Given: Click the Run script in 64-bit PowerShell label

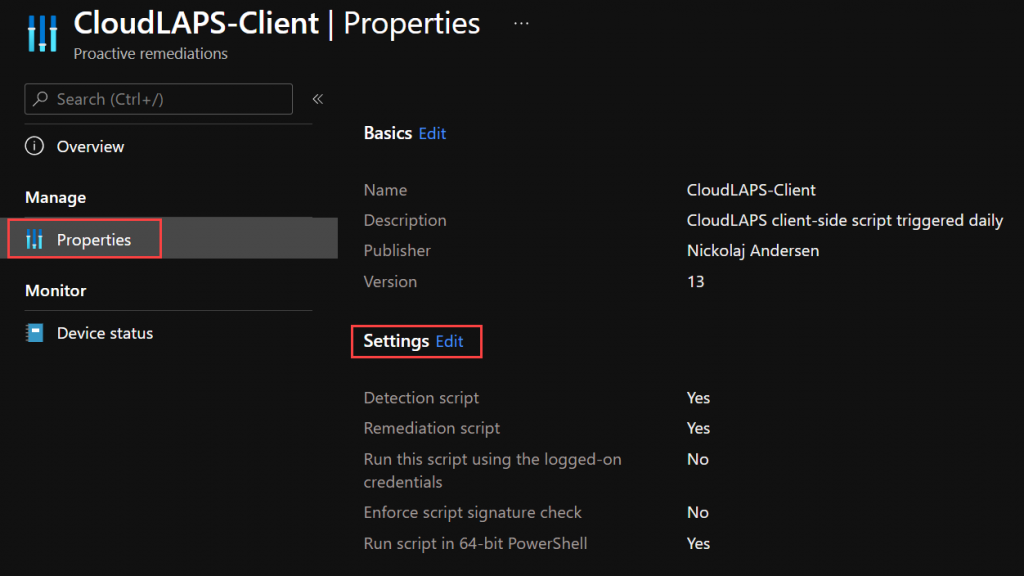Looking at the screenshot, I should (475, 543).
